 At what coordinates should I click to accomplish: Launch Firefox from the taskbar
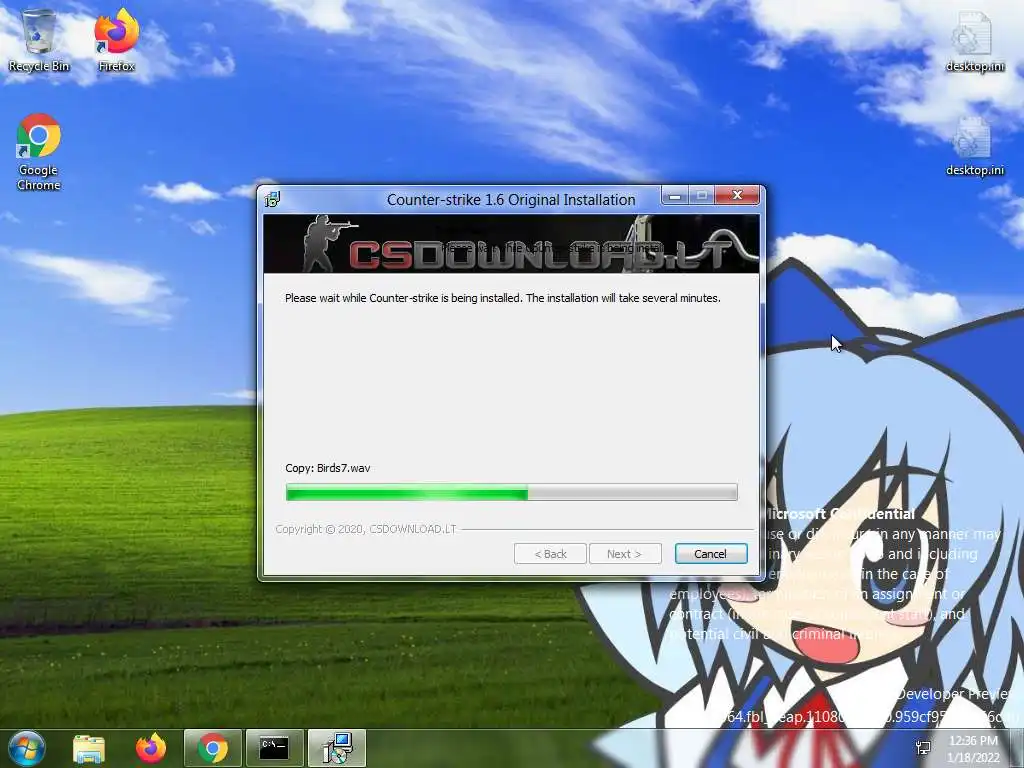click(151, 748)
